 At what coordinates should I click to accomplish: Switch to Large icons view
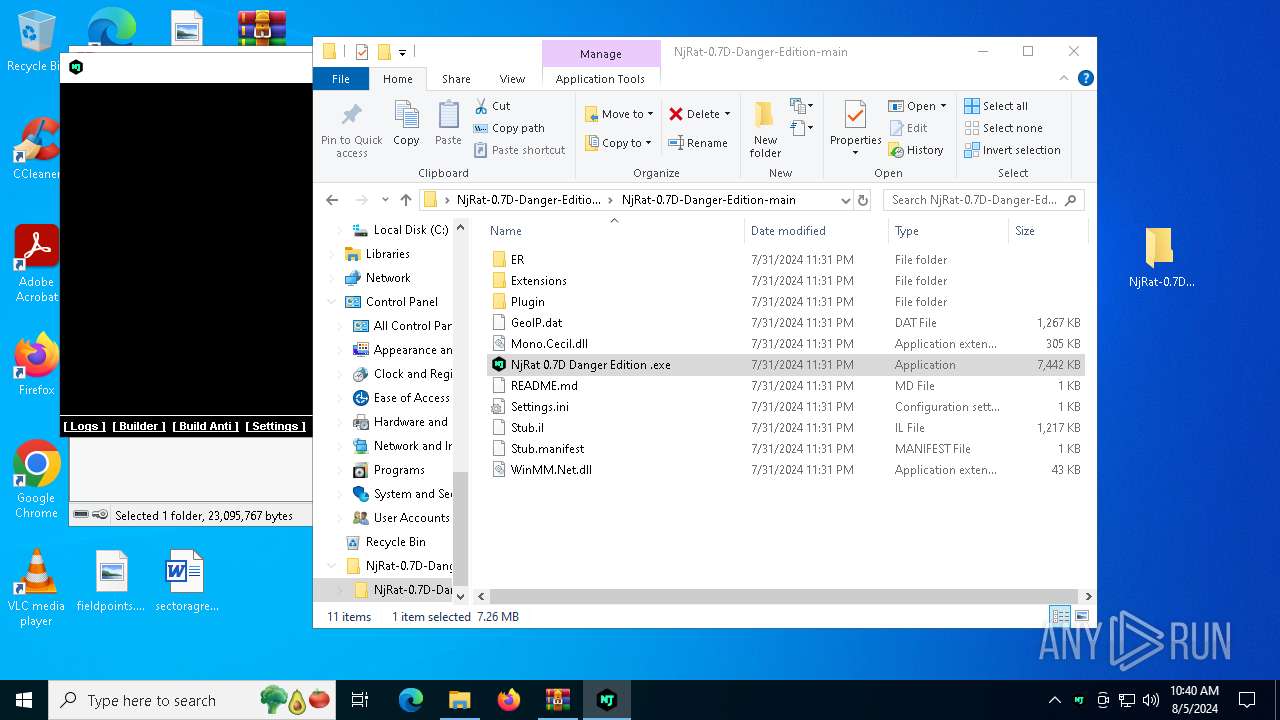[1081, 616]
